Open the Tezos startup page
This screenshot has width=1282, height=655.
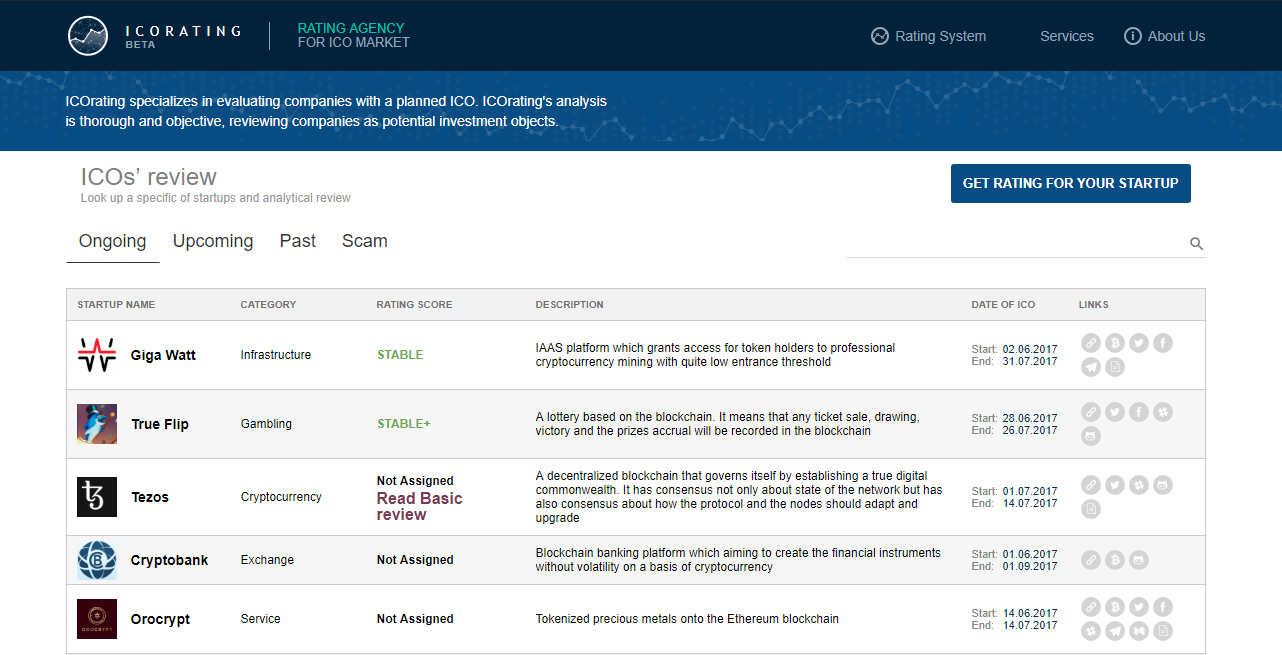pos(150,497)
